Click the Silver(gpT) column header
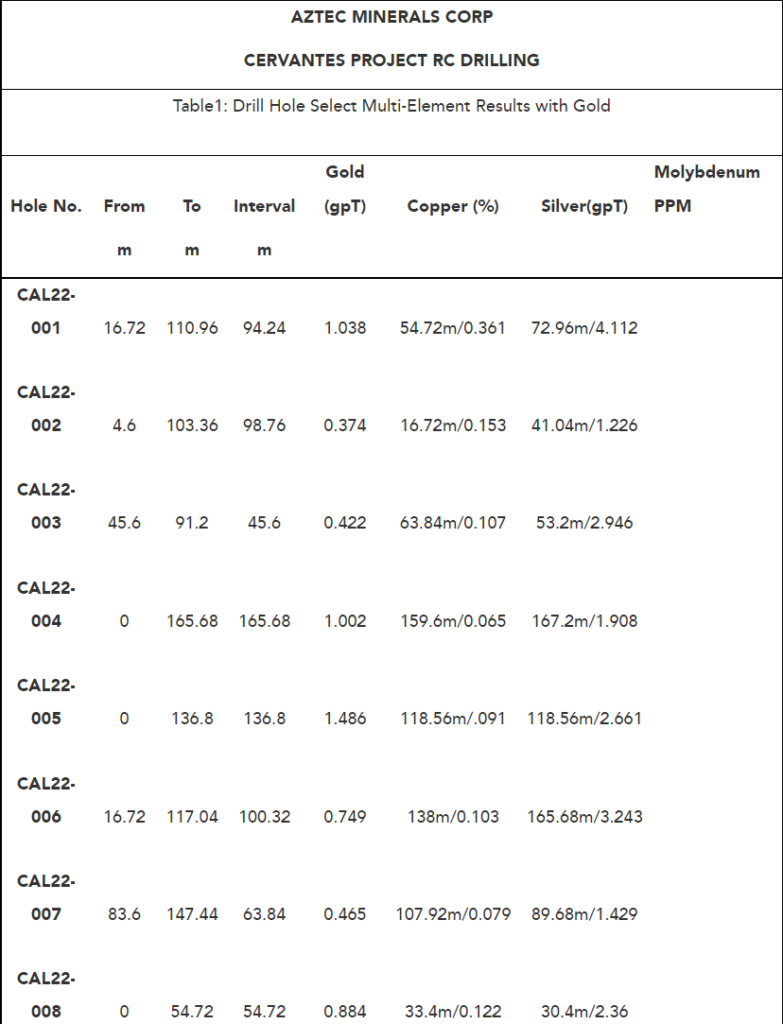This screenshot has height=1024, width=783. [584, 206]
